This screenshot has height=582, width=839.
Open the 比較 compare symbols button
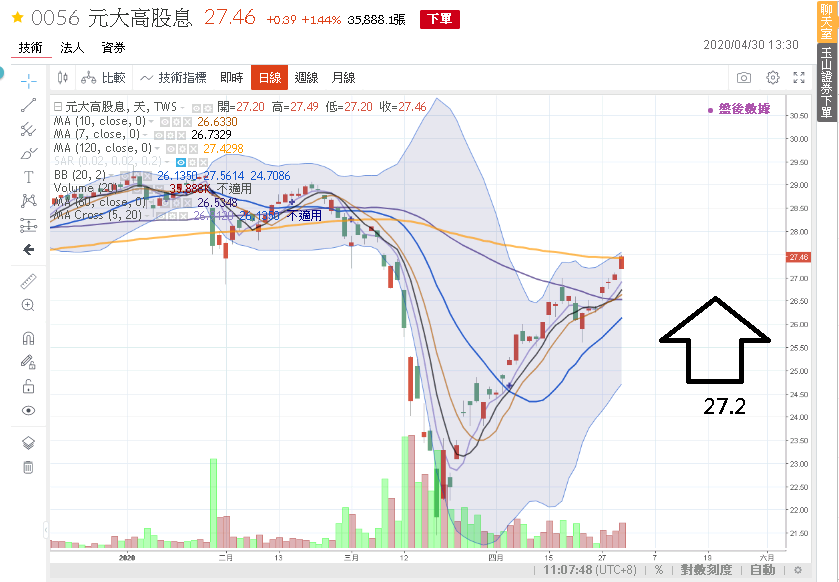pos(103,78)
